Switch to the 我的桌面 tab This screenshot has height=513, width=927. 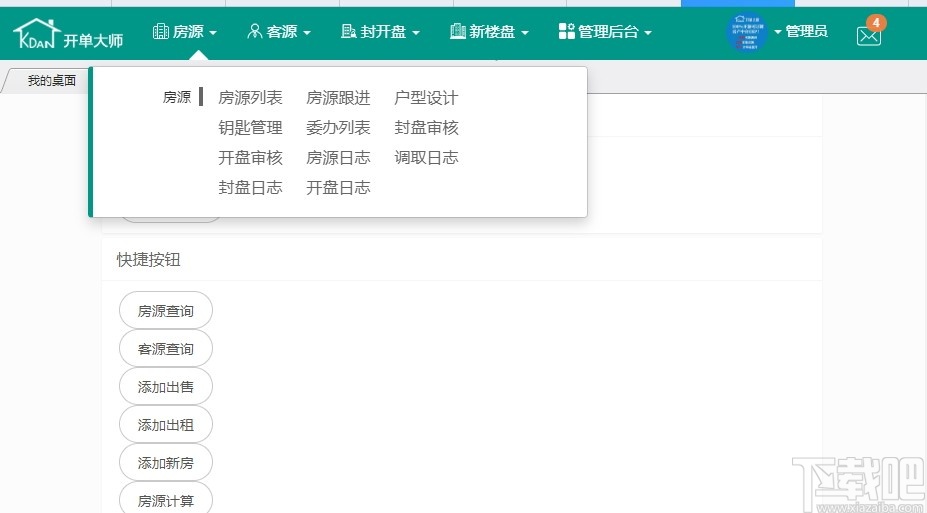pyautogui.click(x=50, y=81)
